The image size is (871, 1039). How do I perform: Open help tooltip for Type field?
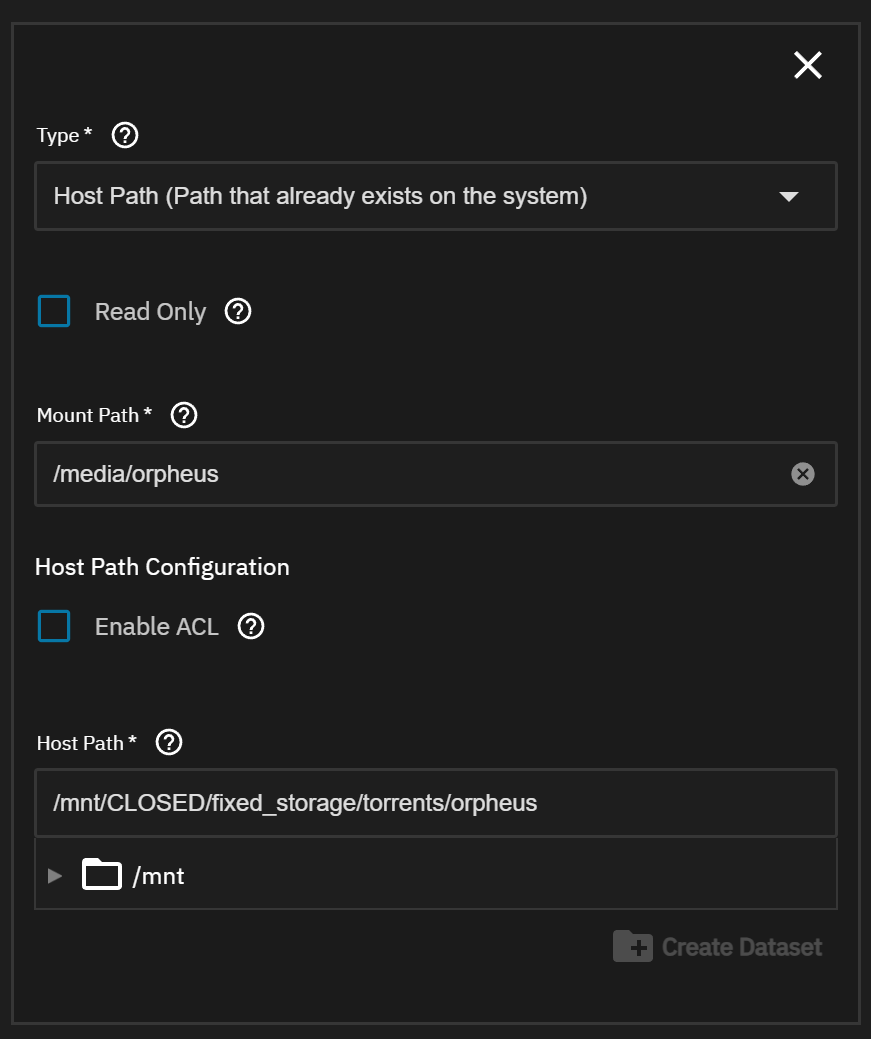[124, 135]
